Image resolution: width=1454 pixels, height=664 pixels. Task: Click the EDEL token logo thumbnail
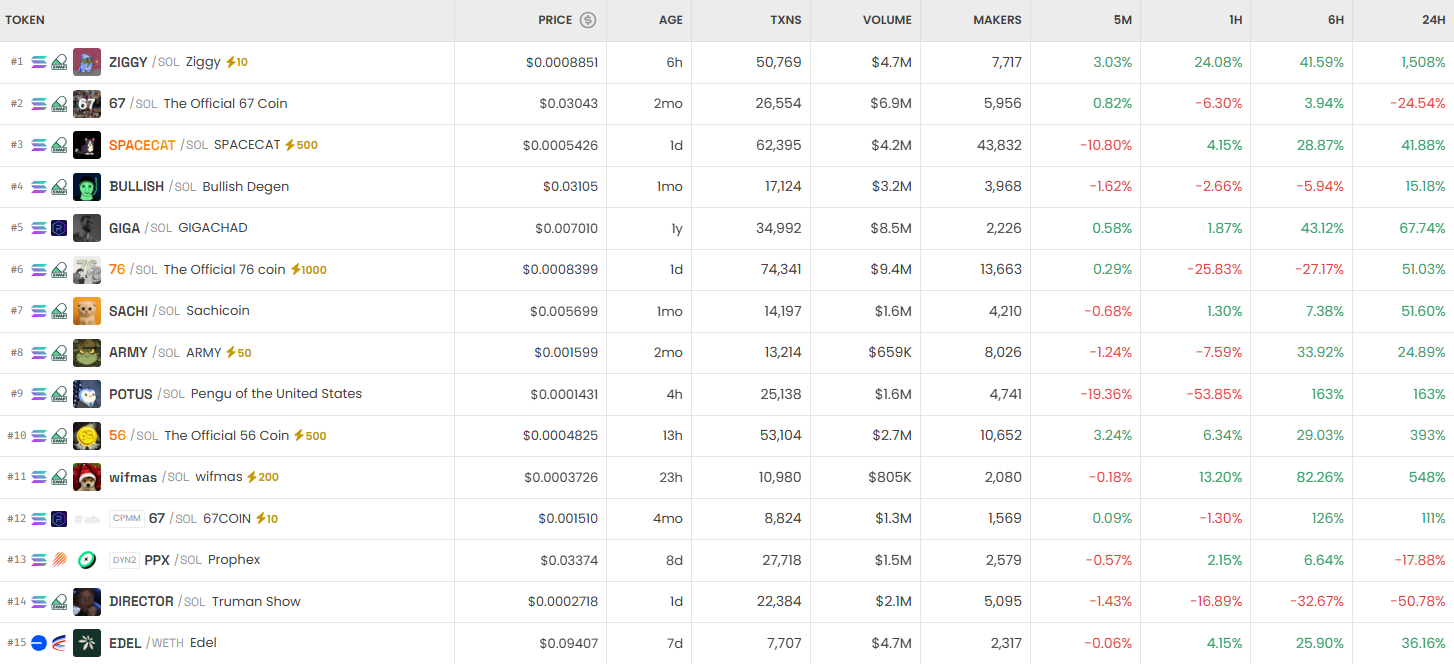[x=87, y=643]
